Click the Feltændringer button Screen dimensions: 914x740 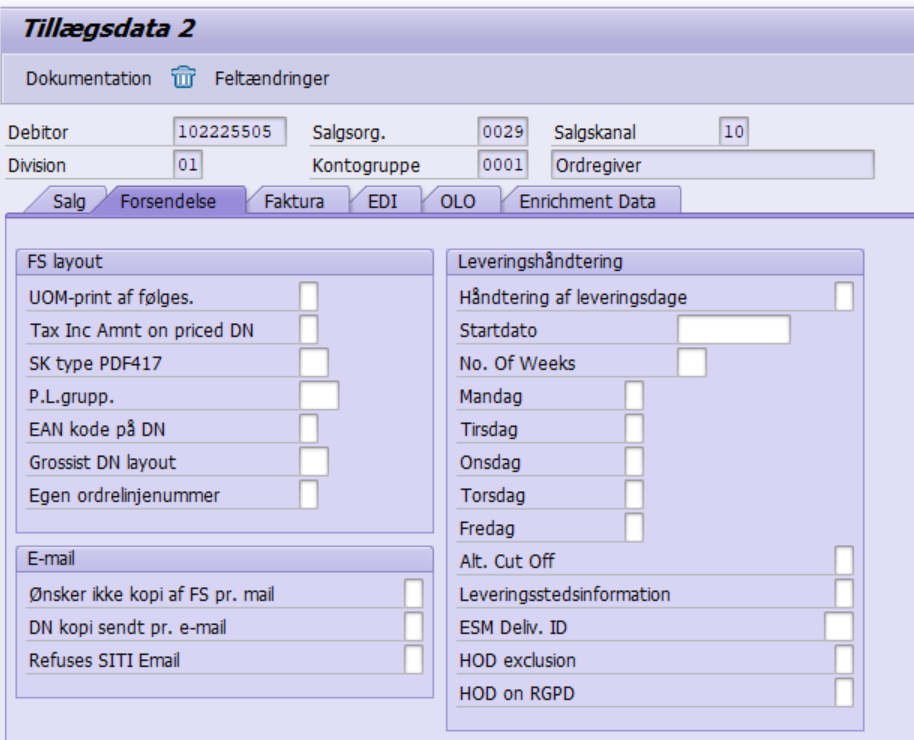click(272, 78)
